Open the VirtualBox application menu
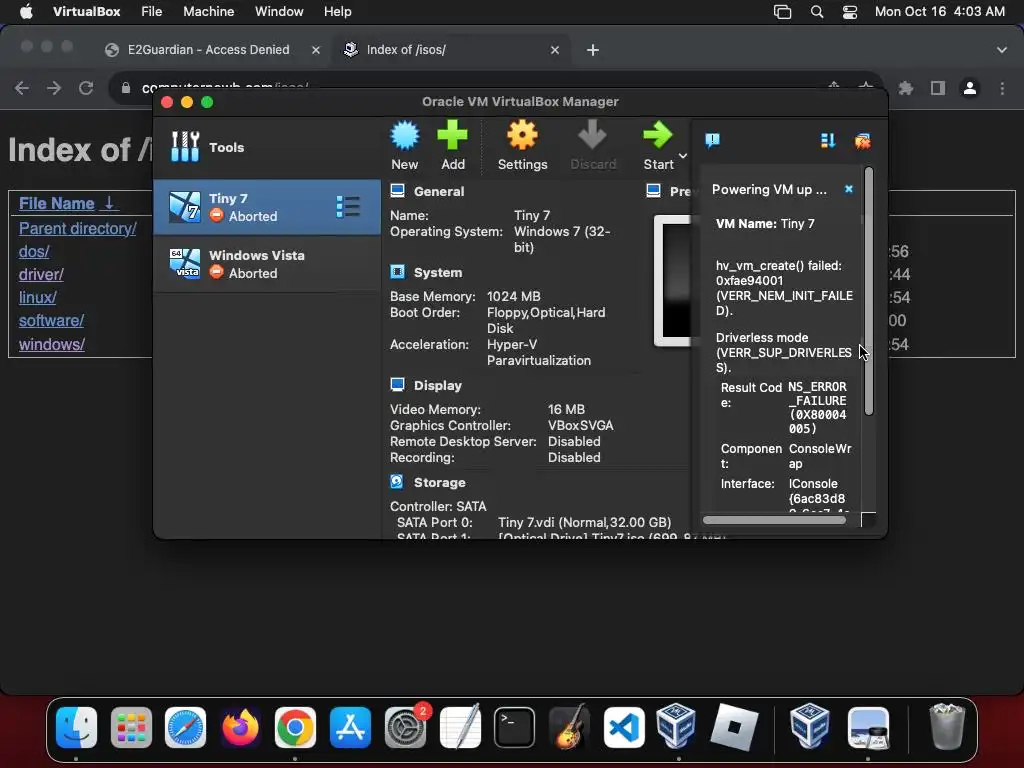The image size is (1024, 768). click(x=87, y=12)
